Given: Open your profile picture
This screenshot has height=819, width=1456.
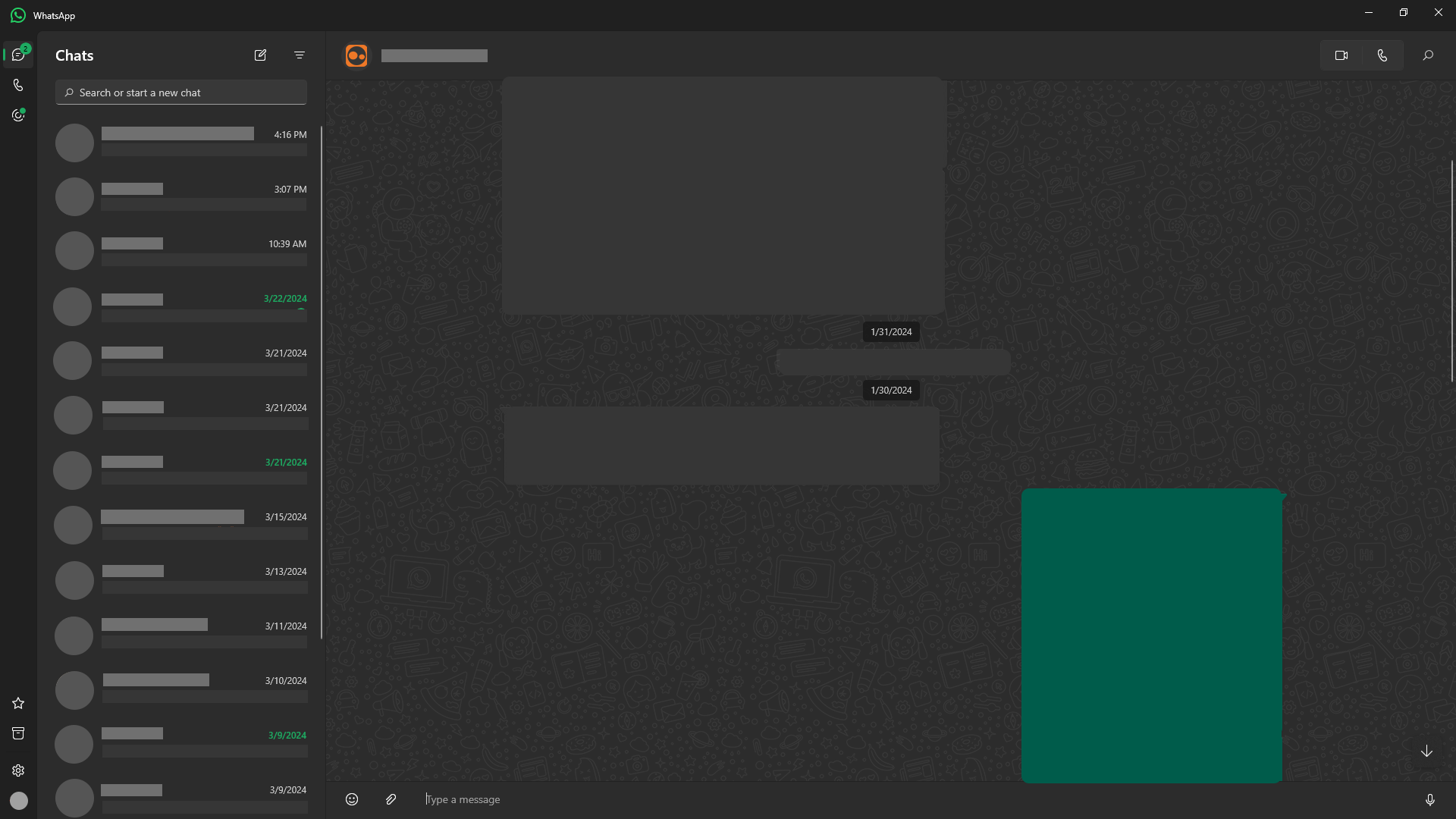Looking at the screenshot, I should pyautogui.click(x=18, y=801).
